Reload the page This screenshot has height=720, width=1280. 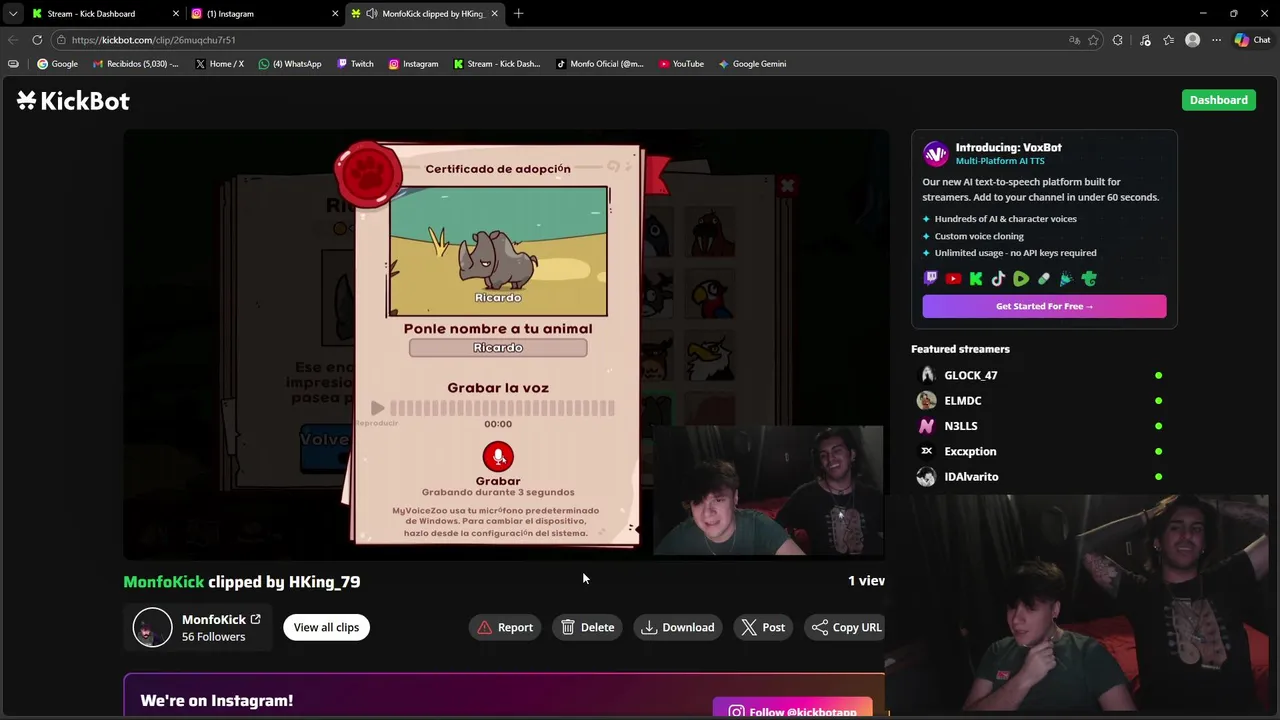(37, 40)
